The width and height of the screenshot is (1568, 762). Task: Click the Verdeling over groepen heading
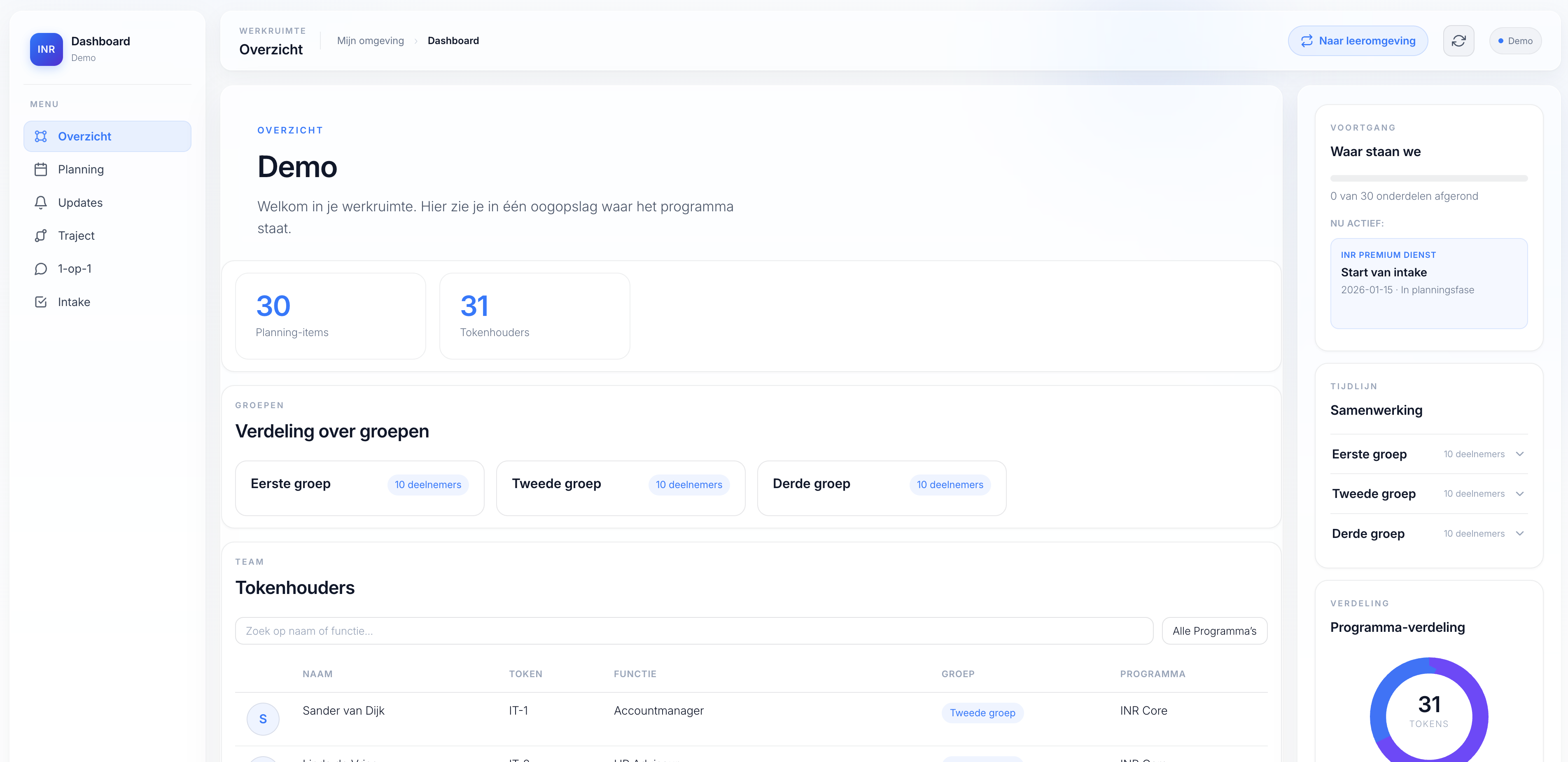point(332,431)
